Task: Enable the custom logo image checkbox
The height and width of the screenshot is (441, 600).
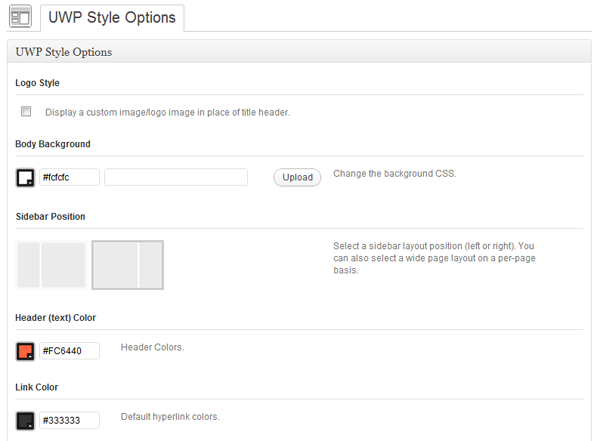Action: pos(26,111)
